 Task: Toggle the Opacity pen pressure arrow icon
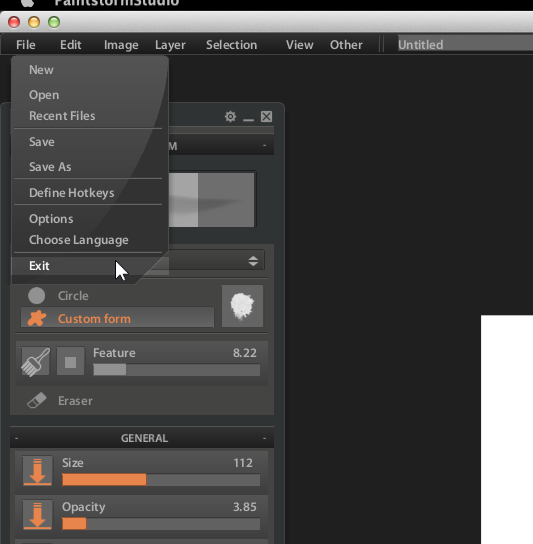37,515
